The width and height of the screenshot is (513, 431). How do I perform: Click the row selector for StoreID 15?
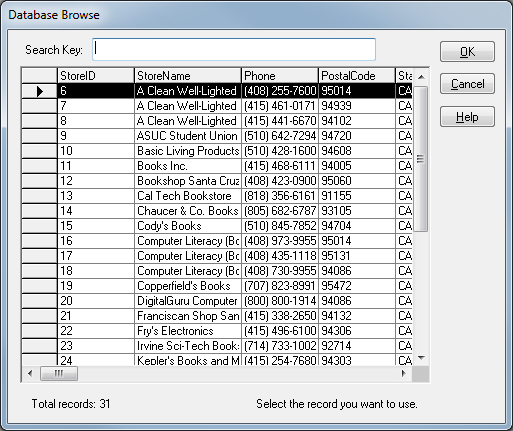click(39, 226)
